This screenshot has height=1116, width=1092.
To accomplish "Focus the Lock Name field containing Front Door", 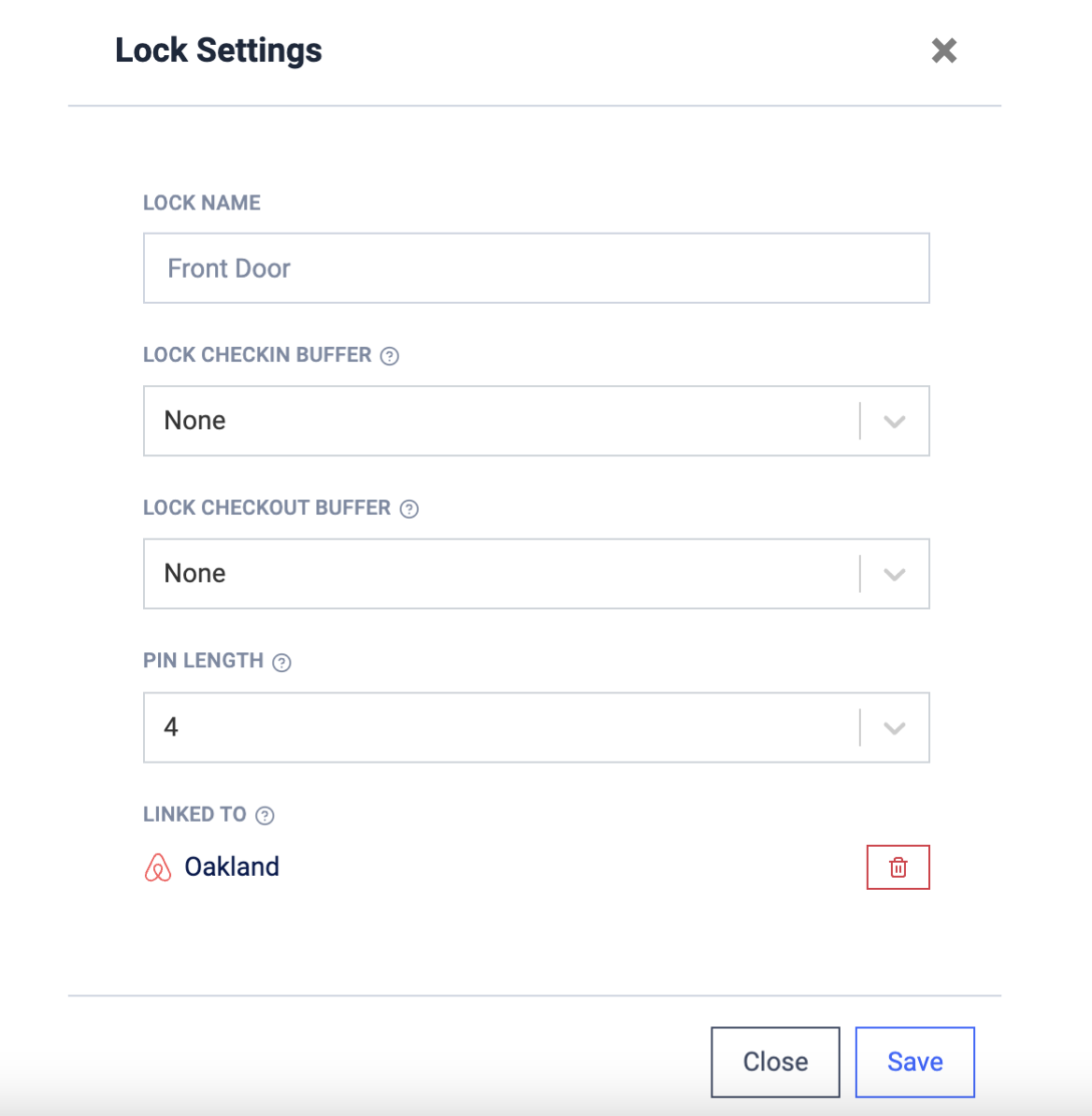I will [x=536, y=268].
